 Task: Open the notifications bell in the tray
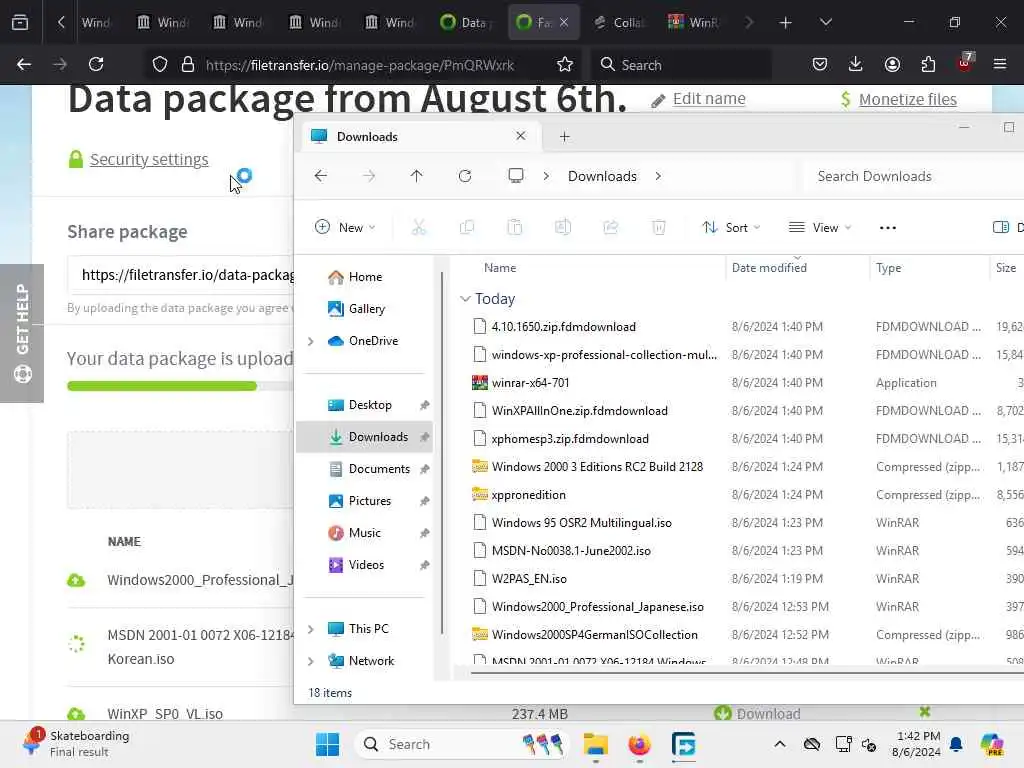tap(956, 744)
